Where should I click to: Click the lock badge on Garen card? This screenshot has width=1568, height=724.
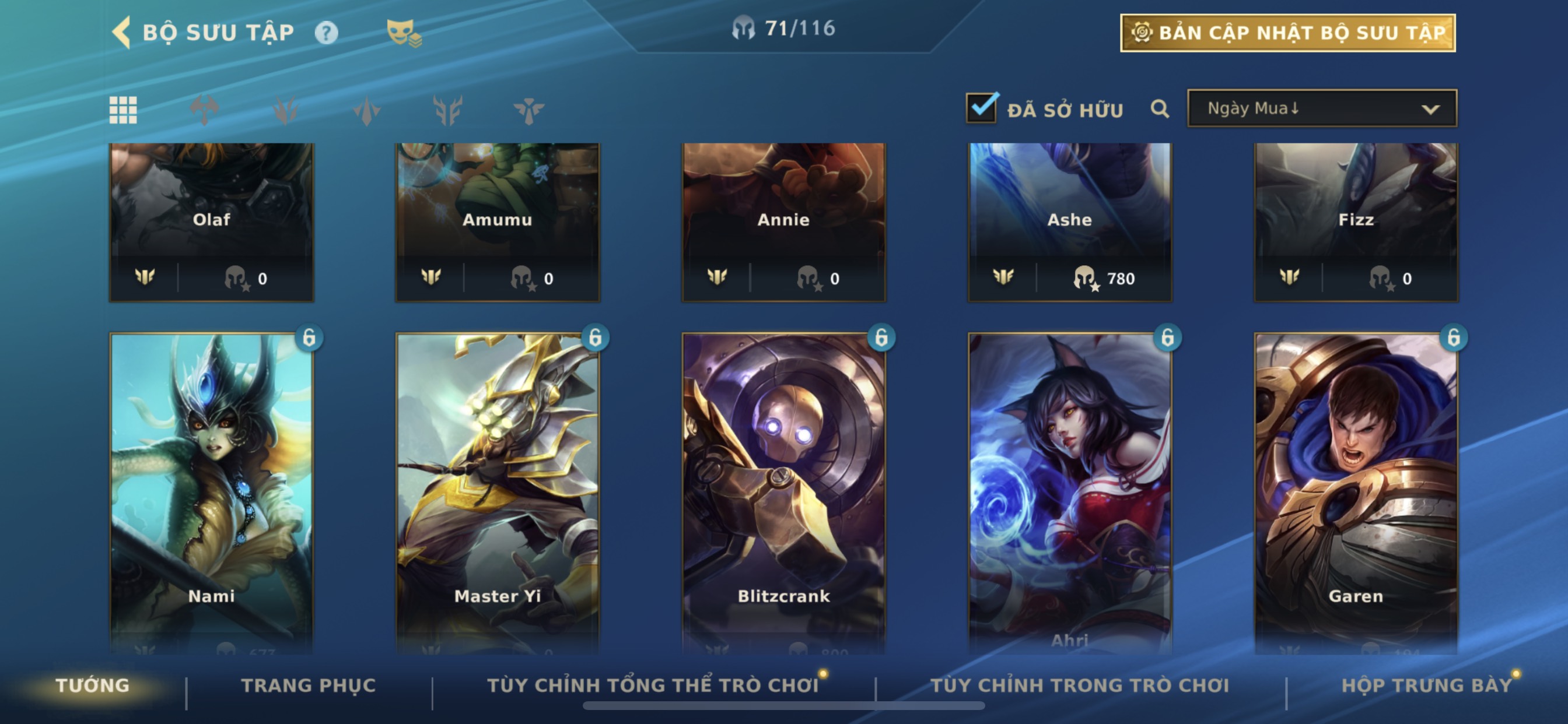pos(1454,337)
